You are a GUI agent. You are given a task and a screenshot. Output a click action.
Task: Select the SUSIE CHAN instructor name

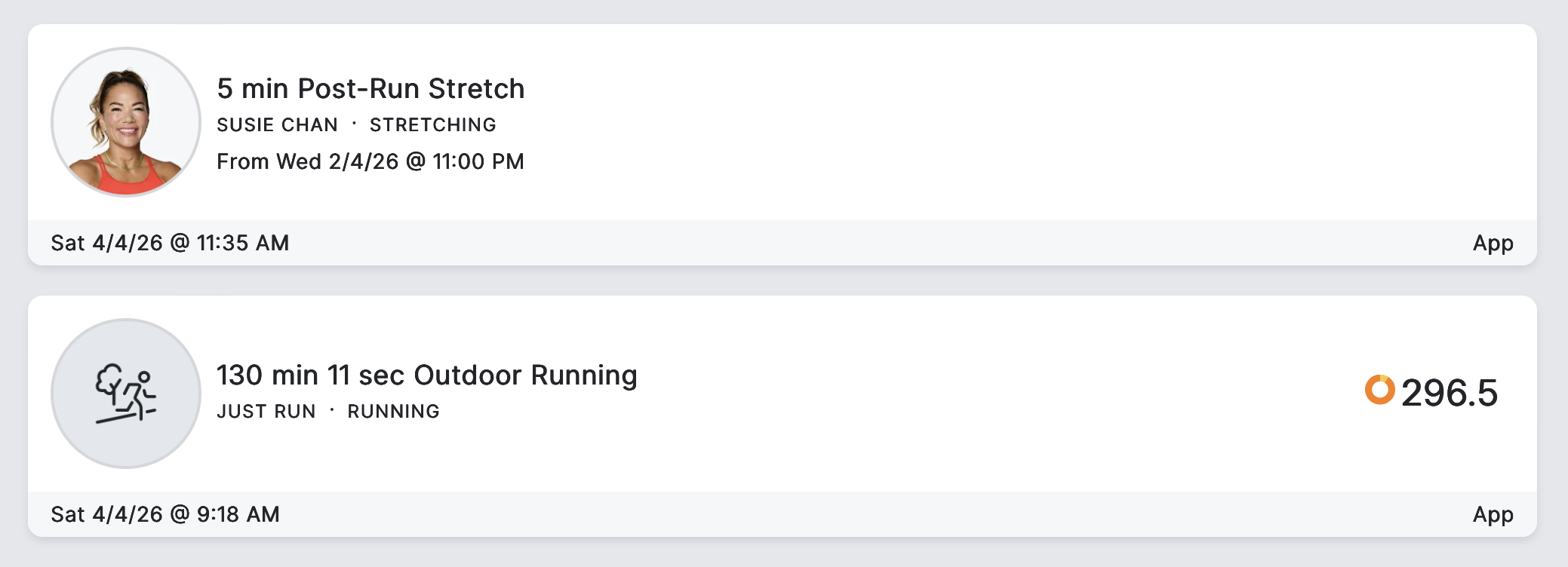click(277, 125)
